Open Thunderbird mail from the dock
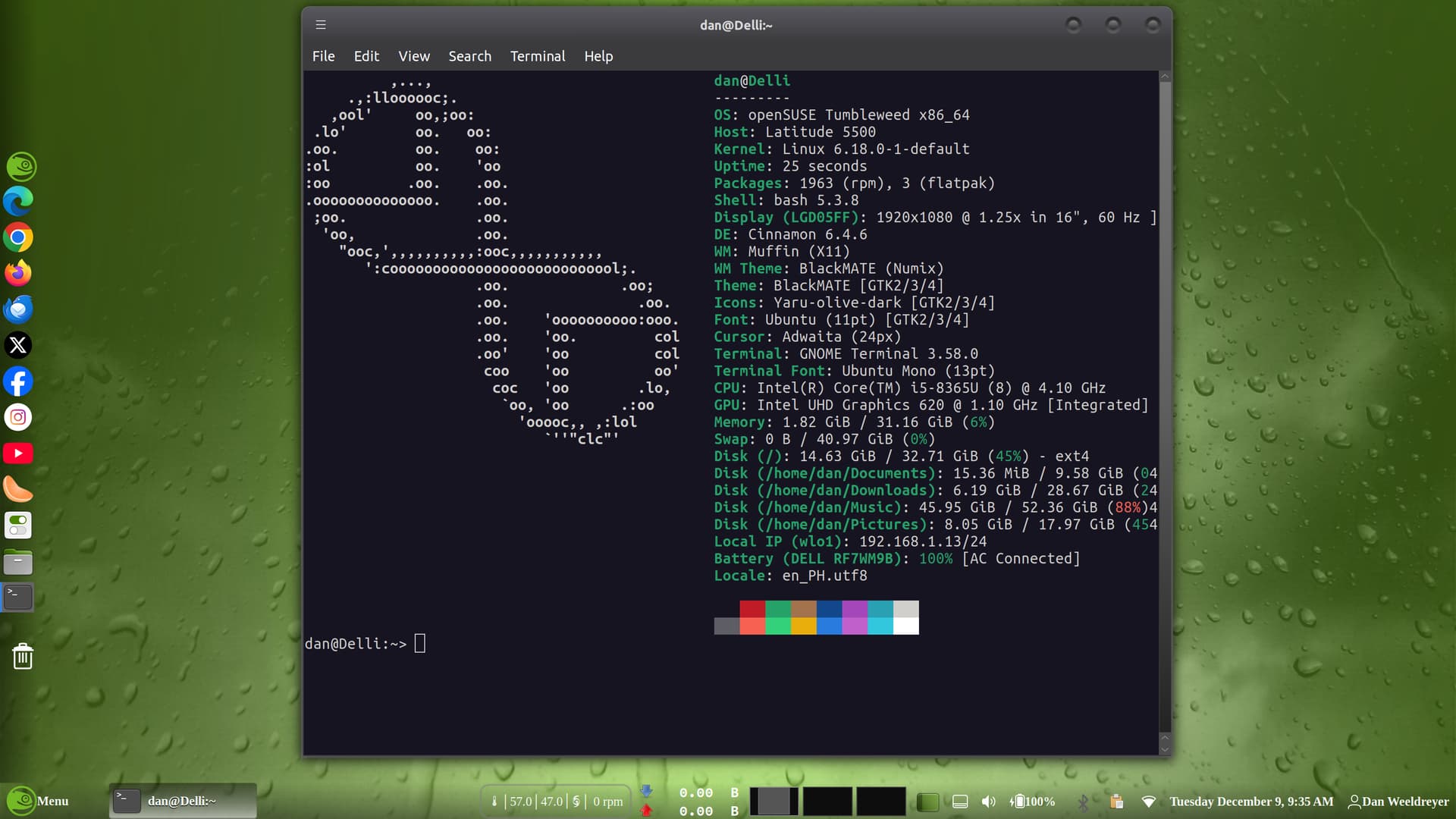Viewport: 1456px width, 819px height. pos(18,309)
